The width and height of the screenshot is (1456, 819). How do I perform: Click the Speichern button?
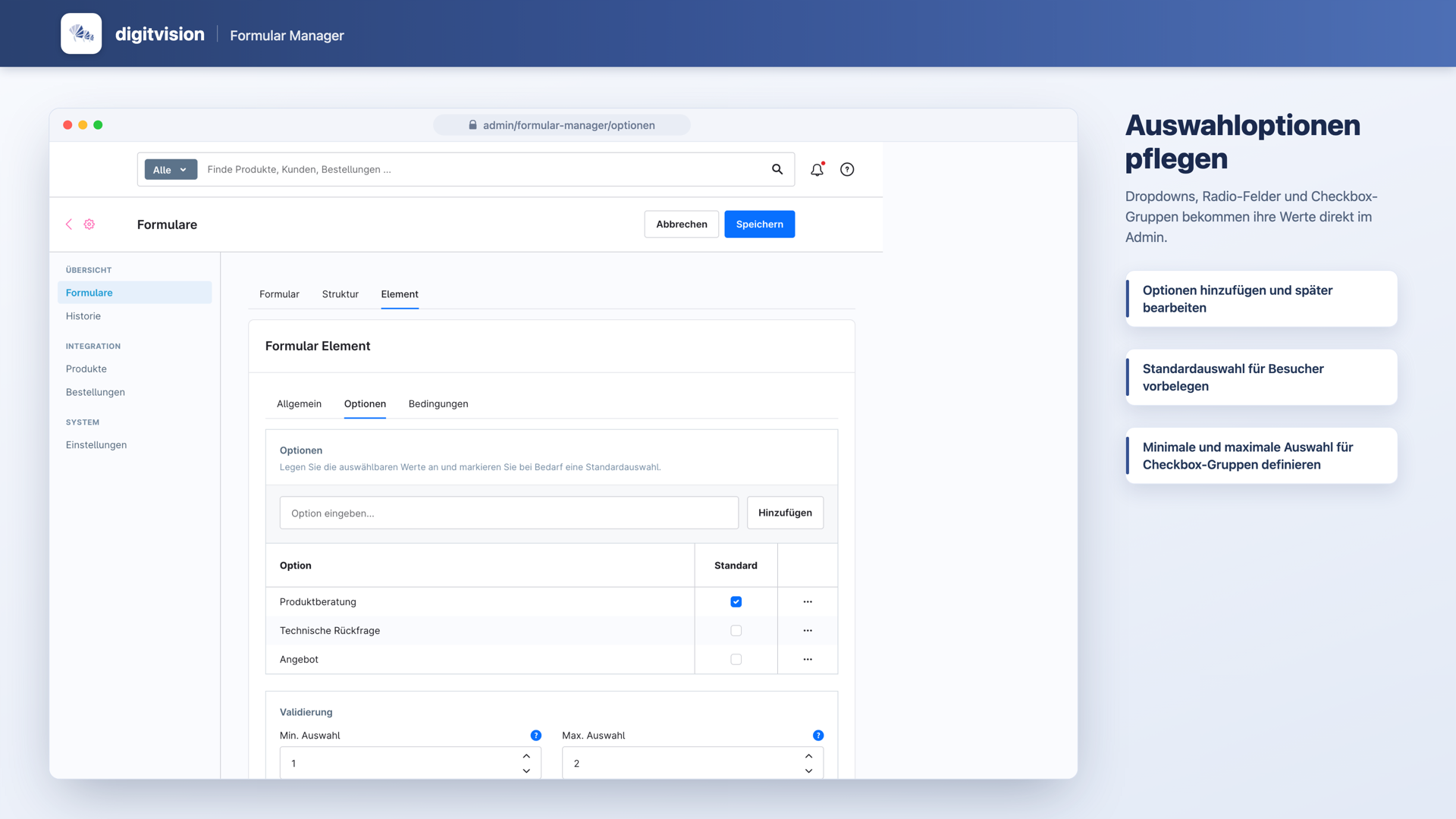pyautogui.click(x=759, y=224)
